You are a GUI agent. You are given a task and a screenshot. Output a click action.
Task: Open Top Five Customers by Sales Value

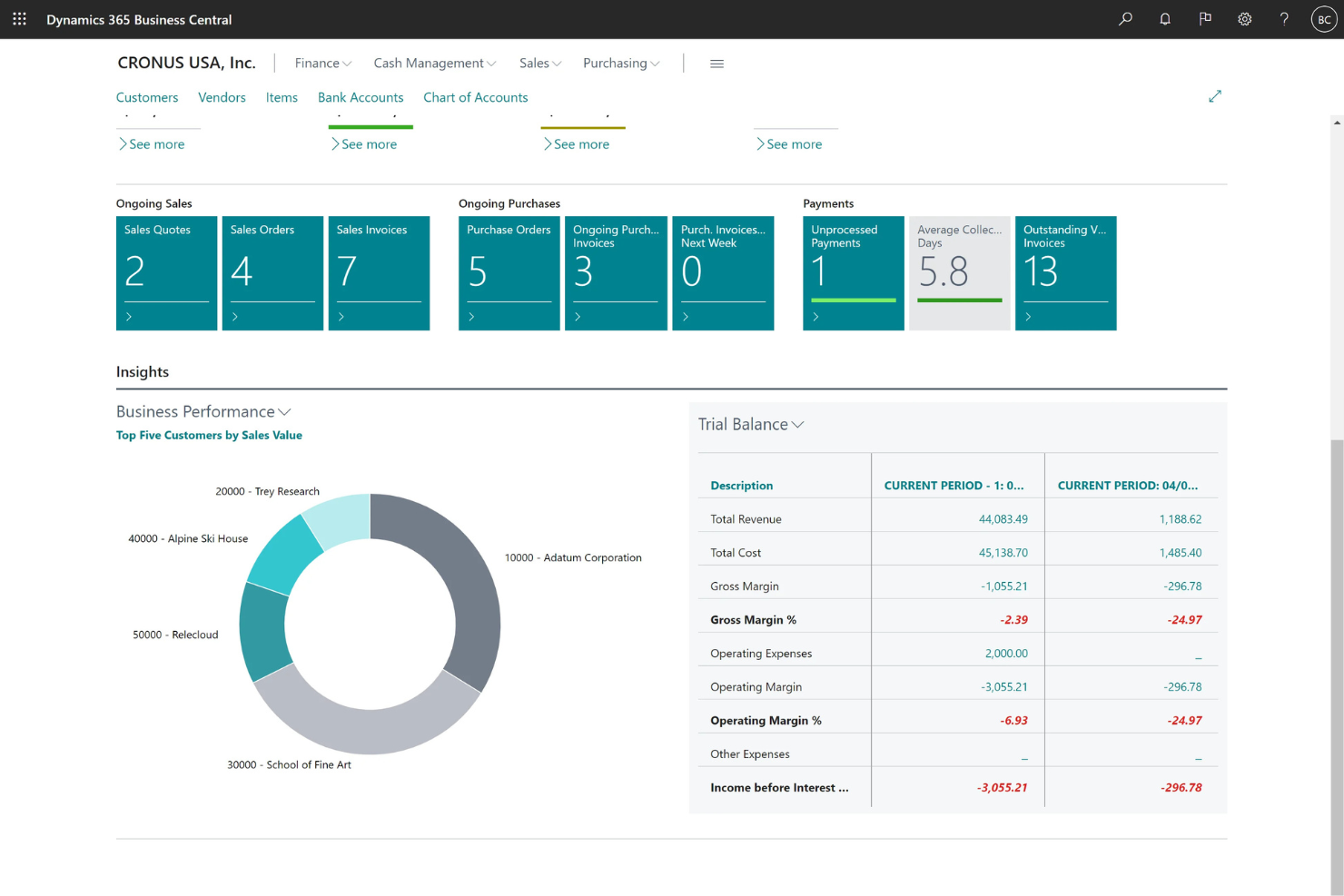pos(209,435)
